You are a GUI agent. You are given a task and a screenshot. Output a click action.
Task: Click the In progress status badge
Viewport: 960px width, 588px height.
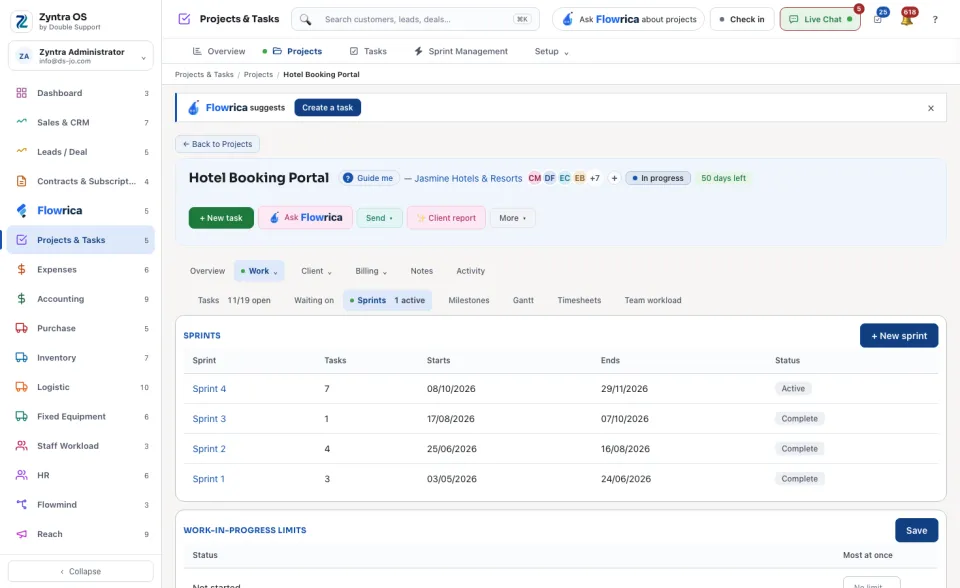click(658, 178)
